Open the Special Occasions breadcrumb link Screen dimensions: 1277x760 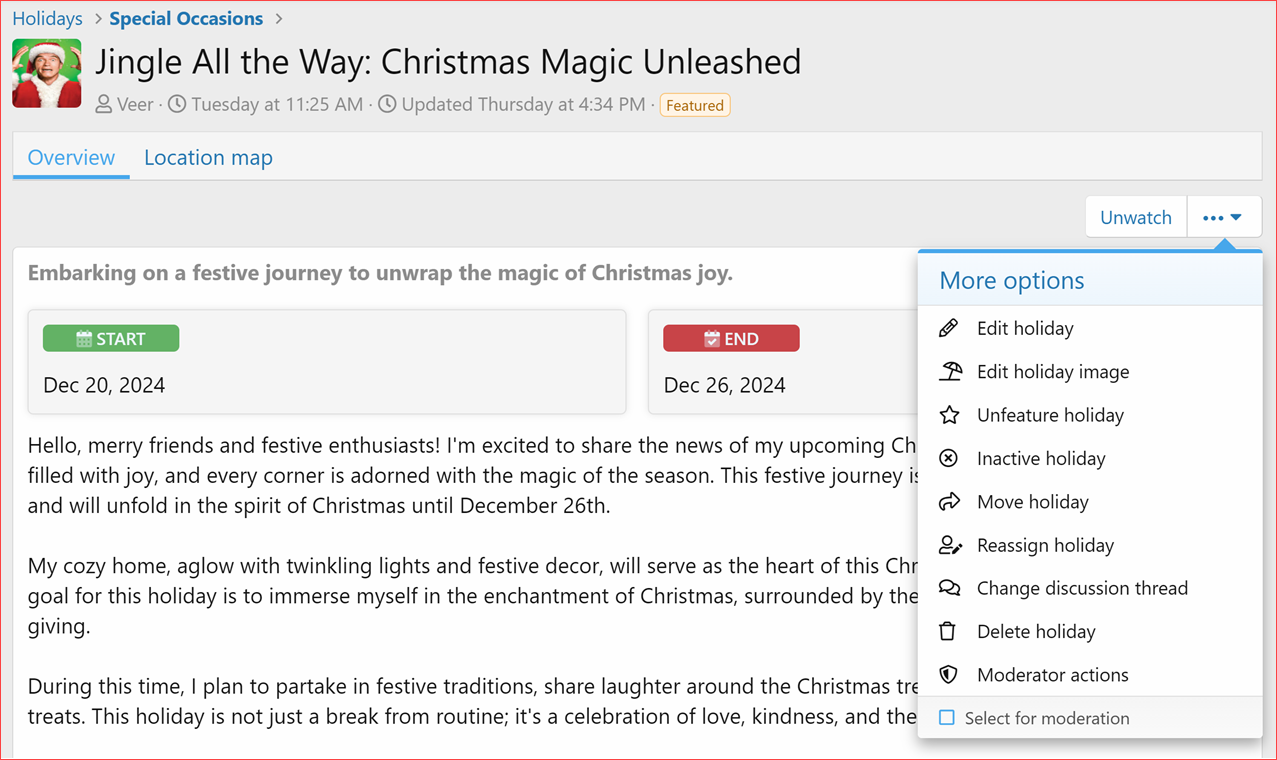tap(186, 18)
